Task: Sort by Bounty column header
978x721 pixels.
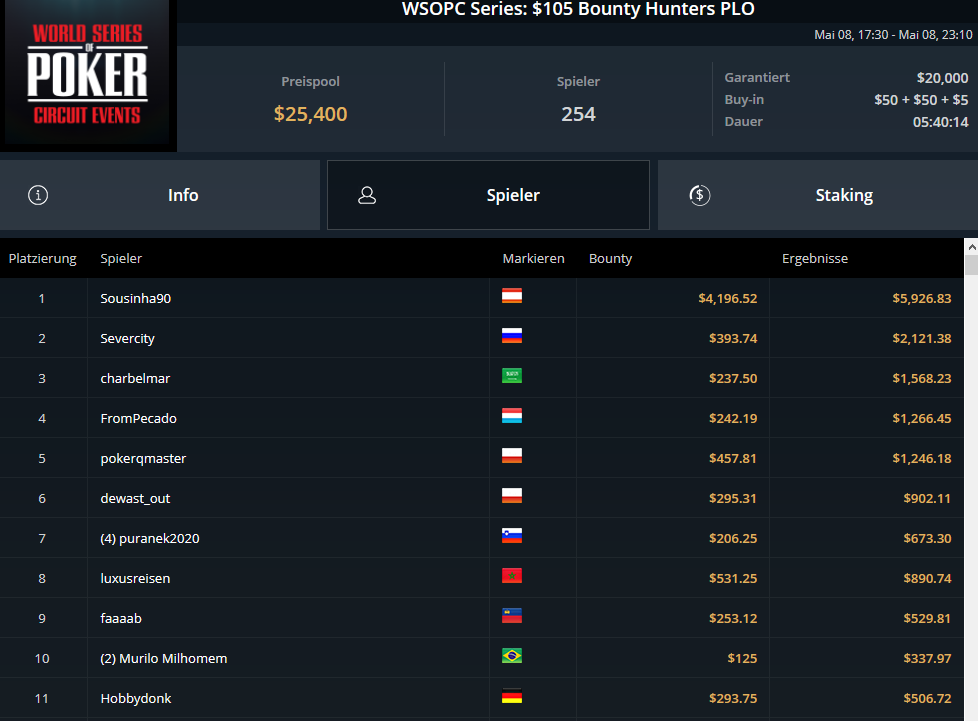Action: tap(610, 258)
